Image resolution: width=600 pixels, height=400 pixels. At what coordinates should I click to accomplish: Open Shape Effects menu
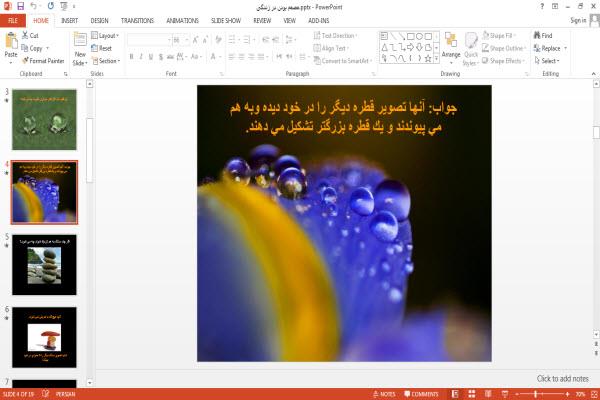click(504, 61)
